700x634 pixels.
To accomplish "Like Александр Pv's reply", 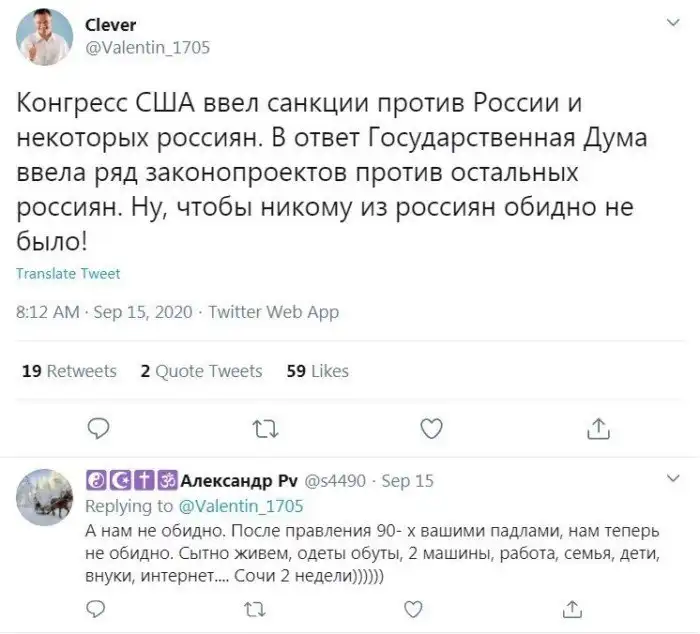I will point(413,607).
